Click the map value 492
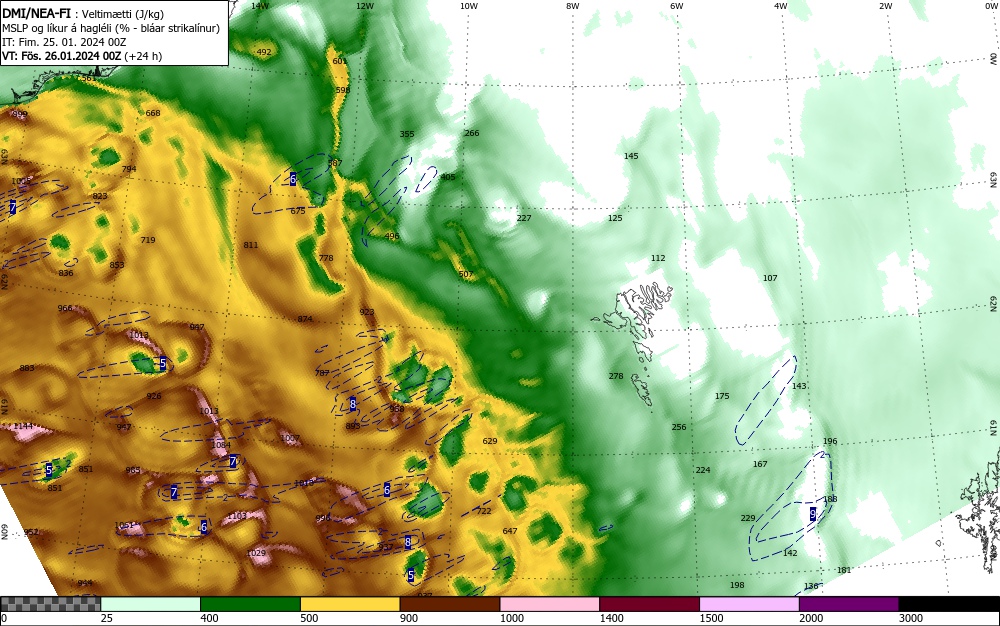The height and width of the screenshot is (626, 1000). pos(263,52)
